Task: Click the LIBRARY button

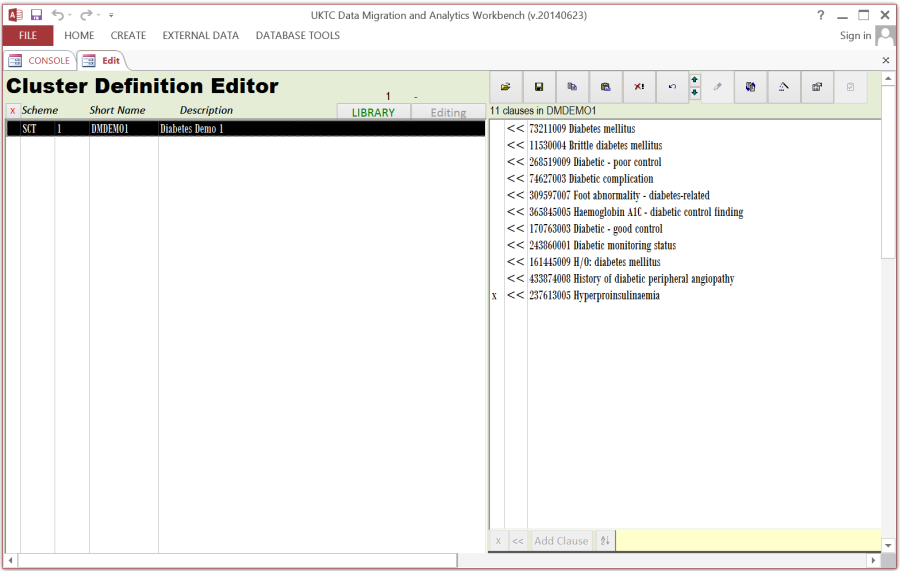Action: coord(373,112)
